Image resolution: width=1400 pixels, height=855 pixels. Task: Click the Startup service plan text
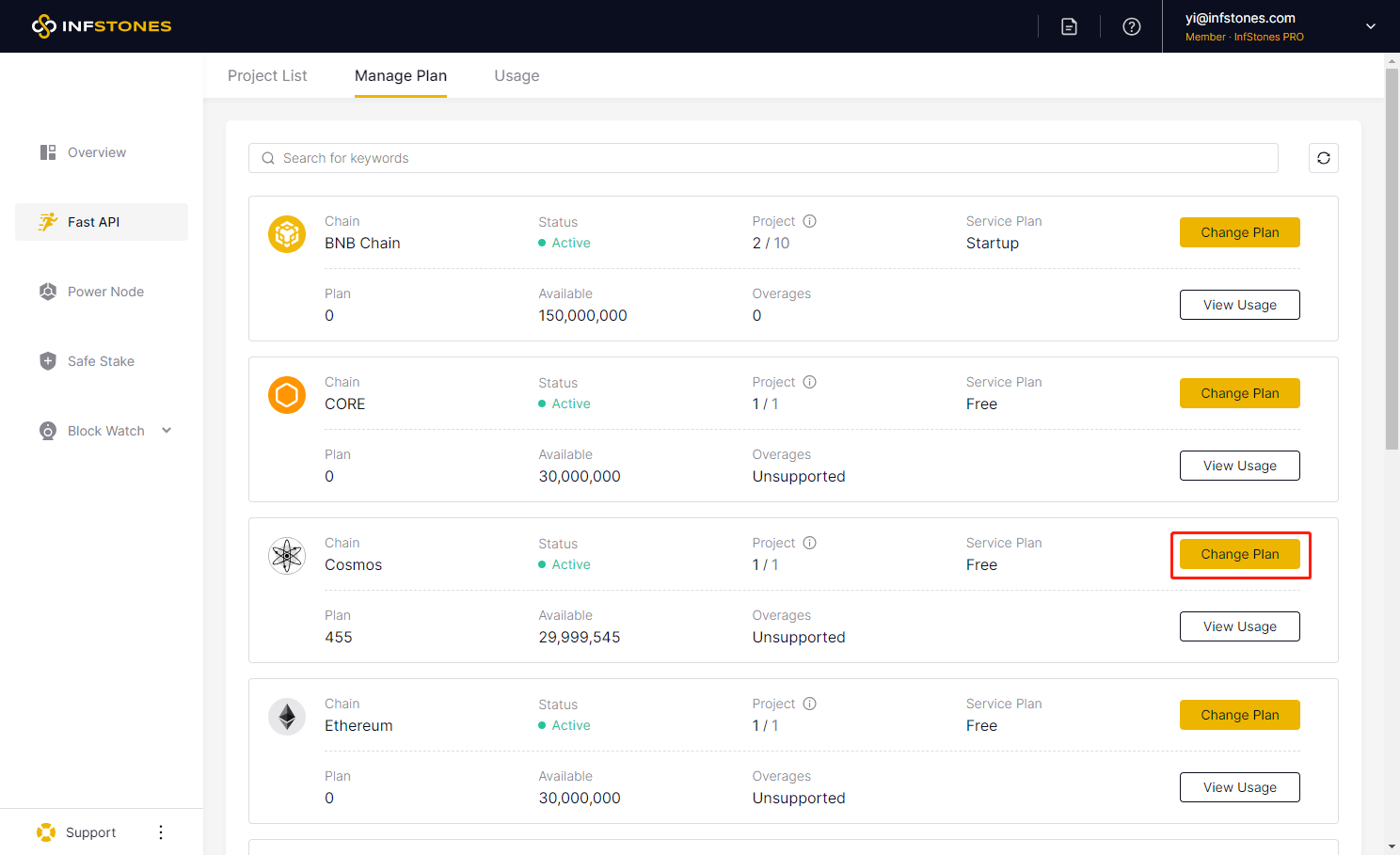993,243
